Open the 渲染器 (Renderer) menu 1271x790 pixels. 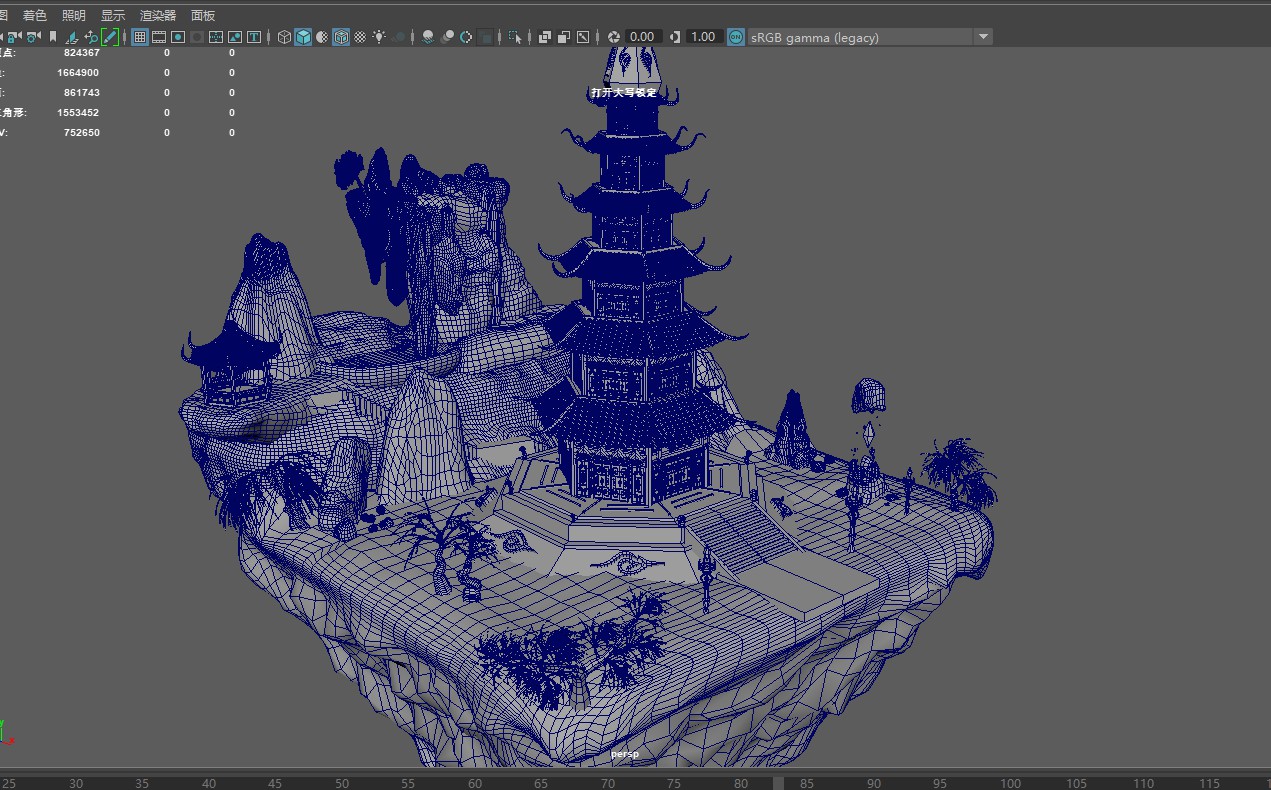[x=158, y=15]
